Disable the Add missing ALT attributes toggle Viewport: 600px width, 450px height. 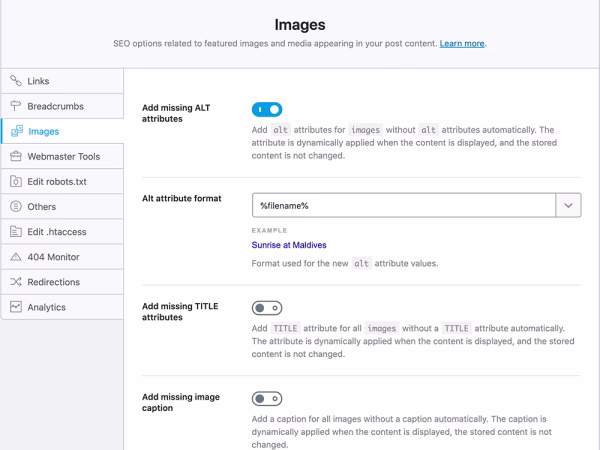(267, 109)
